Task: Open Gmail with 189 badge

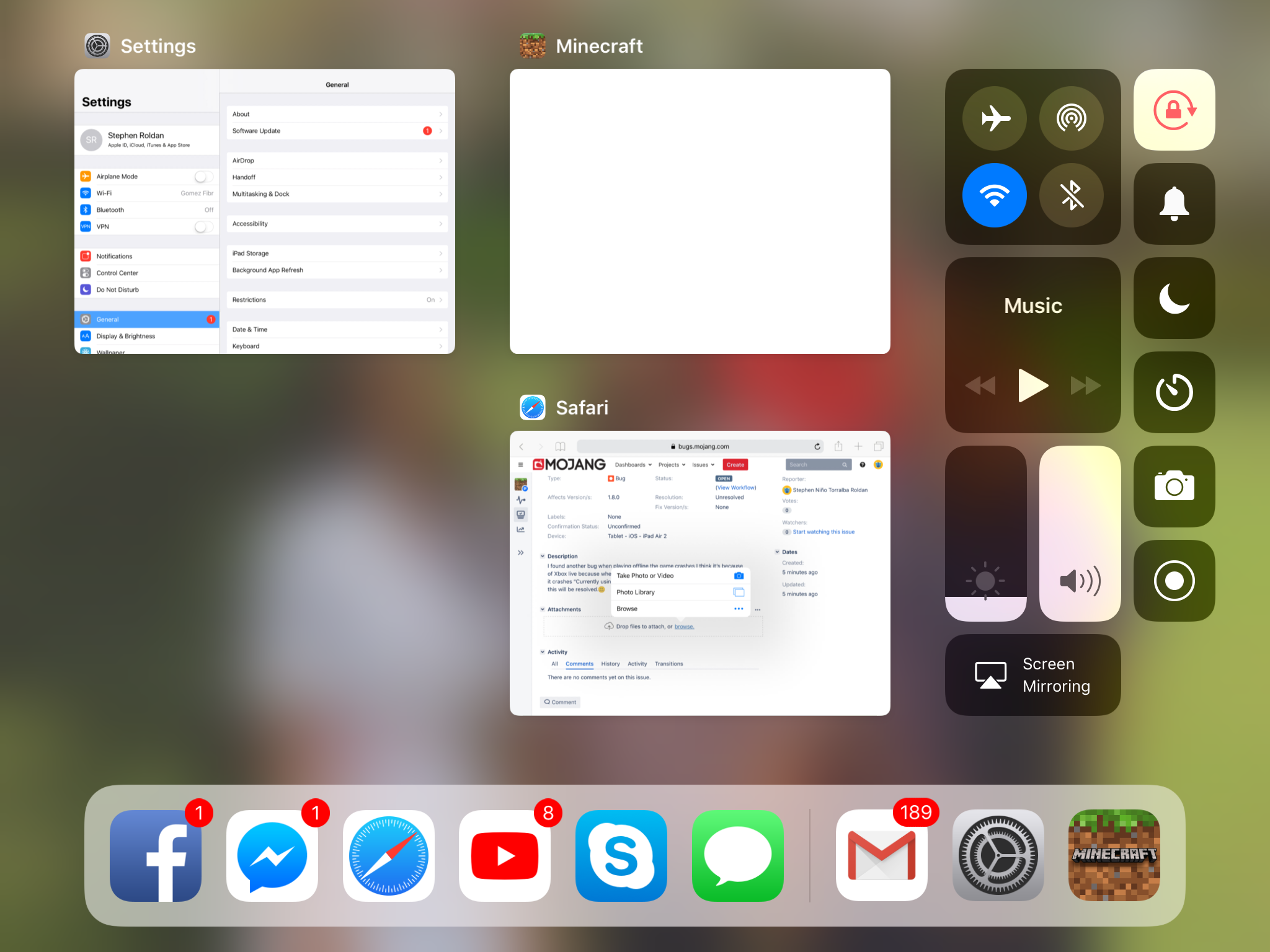Action: (881, 855)
